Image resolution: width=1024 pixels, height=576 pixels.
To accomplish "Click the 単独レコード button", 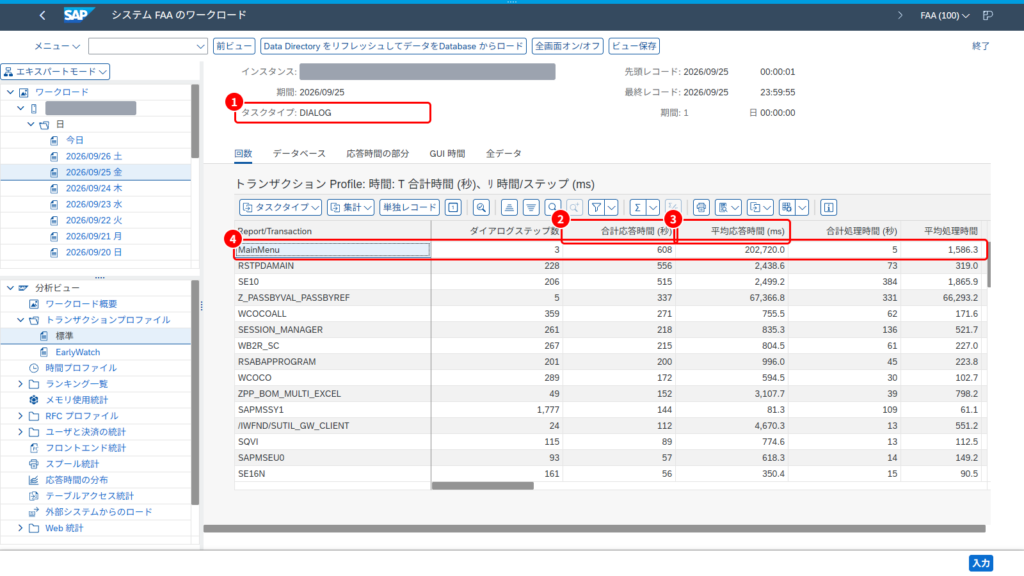I will (x=409, y=208).
